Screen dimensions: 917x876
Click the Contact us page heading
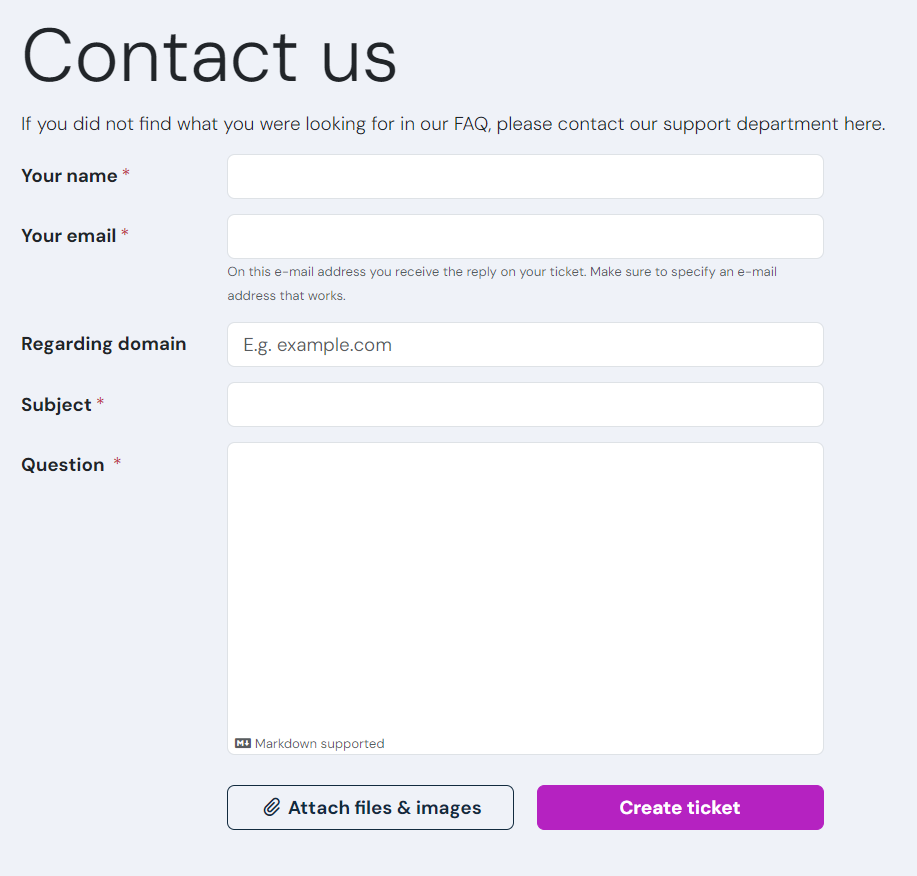(x=208, y=57)
